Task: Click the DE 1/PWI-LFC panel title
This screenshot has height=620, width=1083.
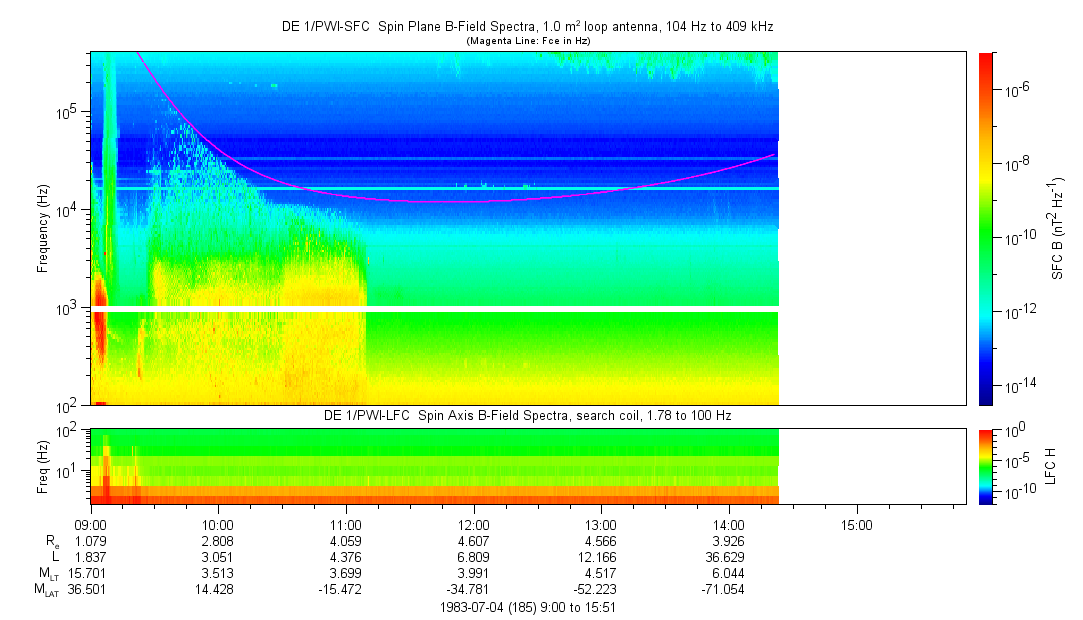Action: (x=527, y=415)
